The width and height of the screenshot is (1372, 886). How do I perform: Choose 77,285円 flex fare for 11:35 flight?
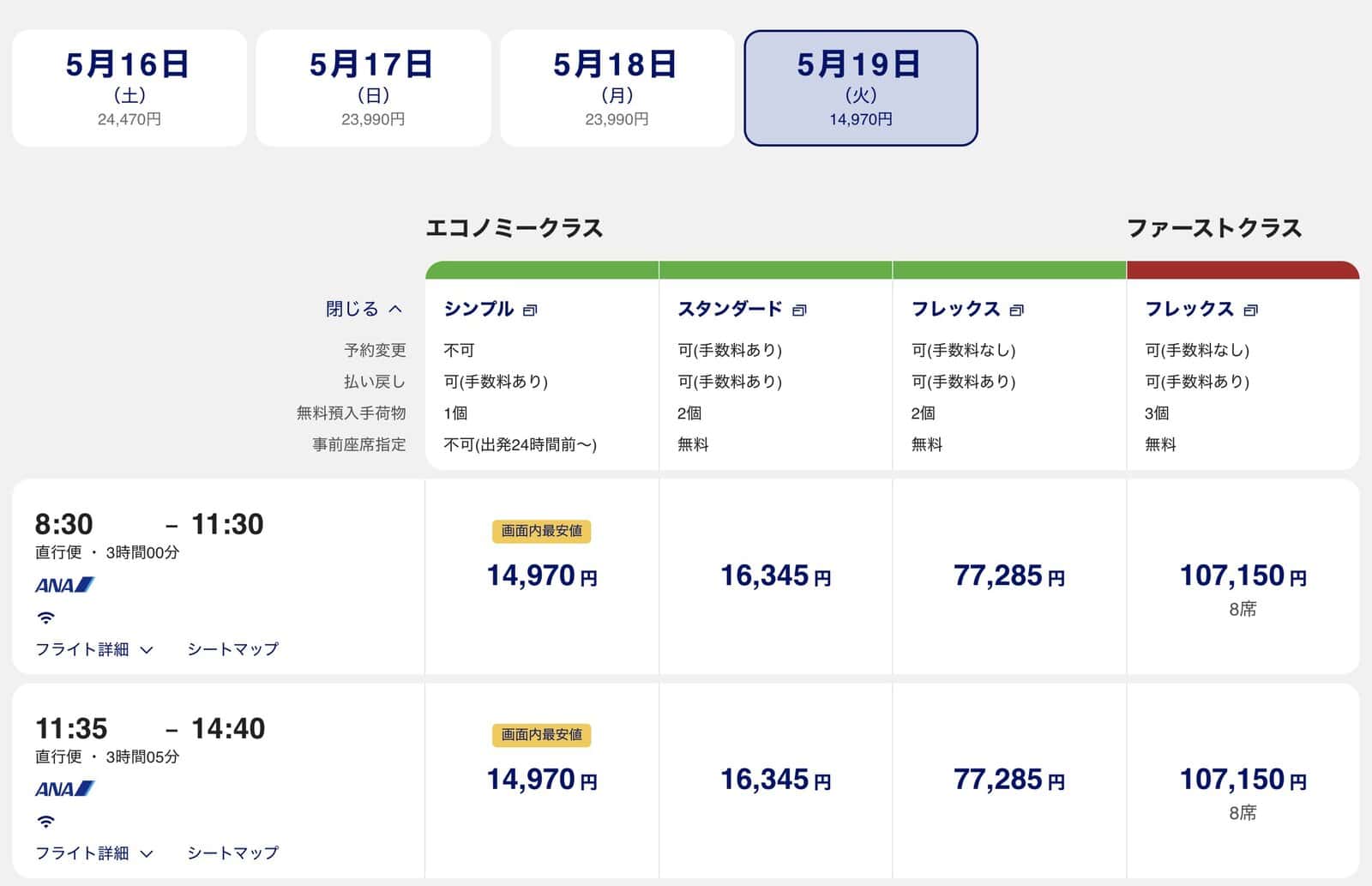(x=1009, y=781)
